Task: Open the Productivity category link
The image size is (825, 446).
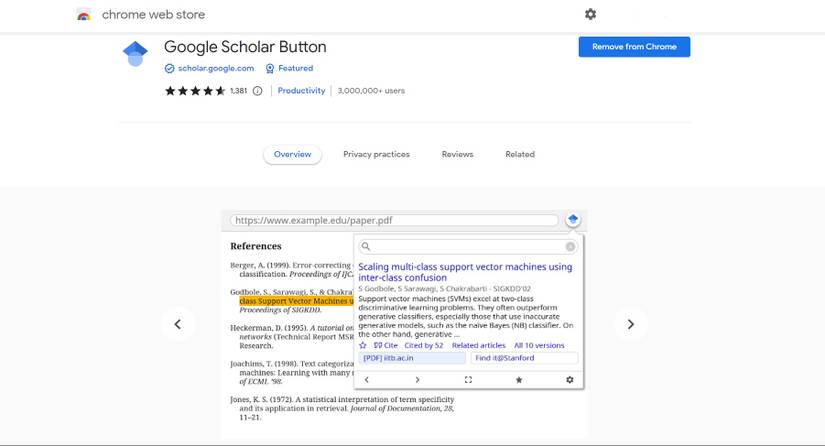Action: click(301, 91)
